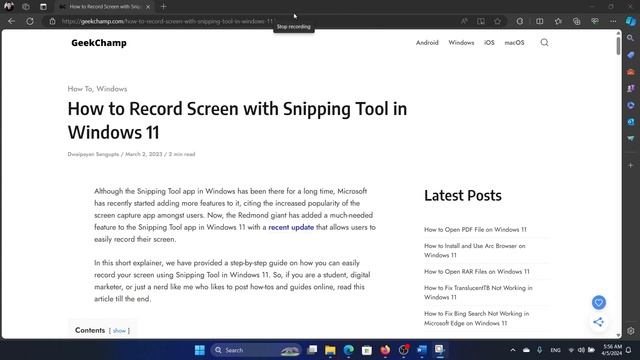Go back using the browser back arrow

click(11, 21)
